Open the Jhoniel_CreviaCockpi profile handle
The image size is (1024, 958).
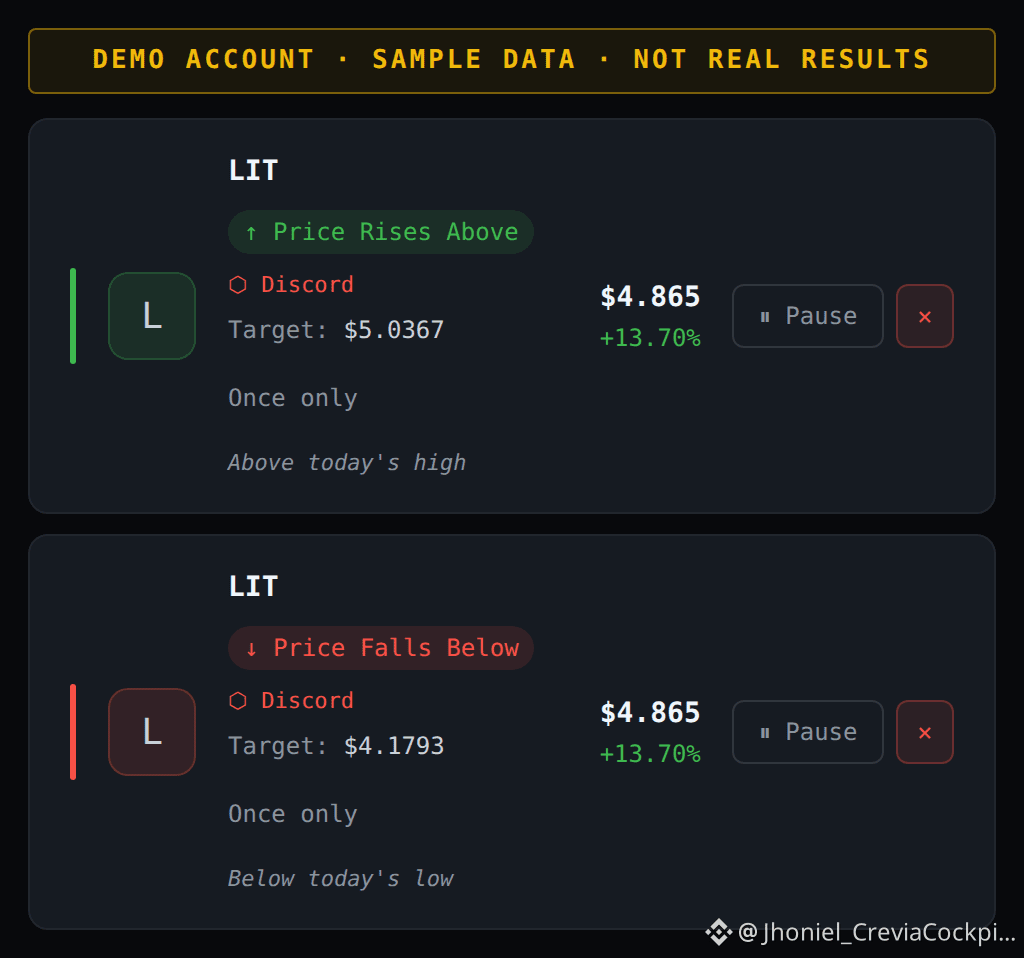coord(877,932)
